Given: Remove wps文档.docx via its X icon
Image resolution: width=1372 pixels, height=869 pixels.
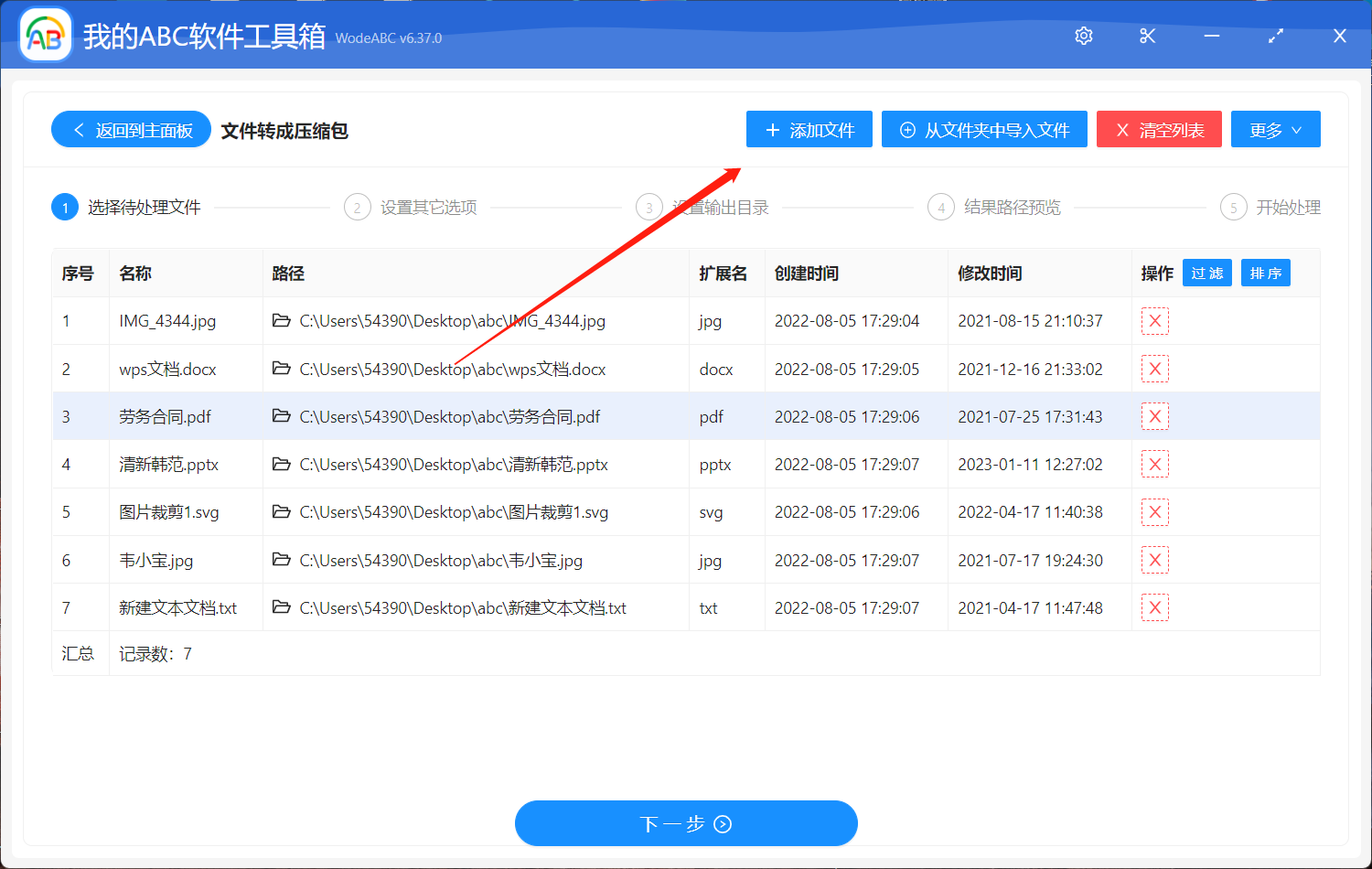Looking at the screenshot, I should tap(1155, 369).
